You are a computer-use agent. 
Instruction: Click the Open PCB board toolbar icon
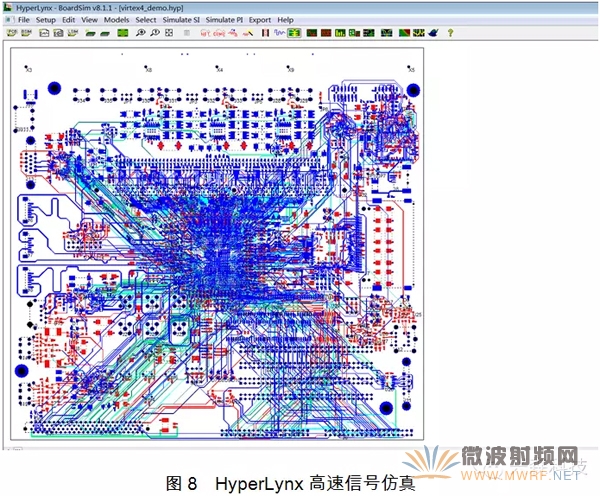[x=12, y=33]
